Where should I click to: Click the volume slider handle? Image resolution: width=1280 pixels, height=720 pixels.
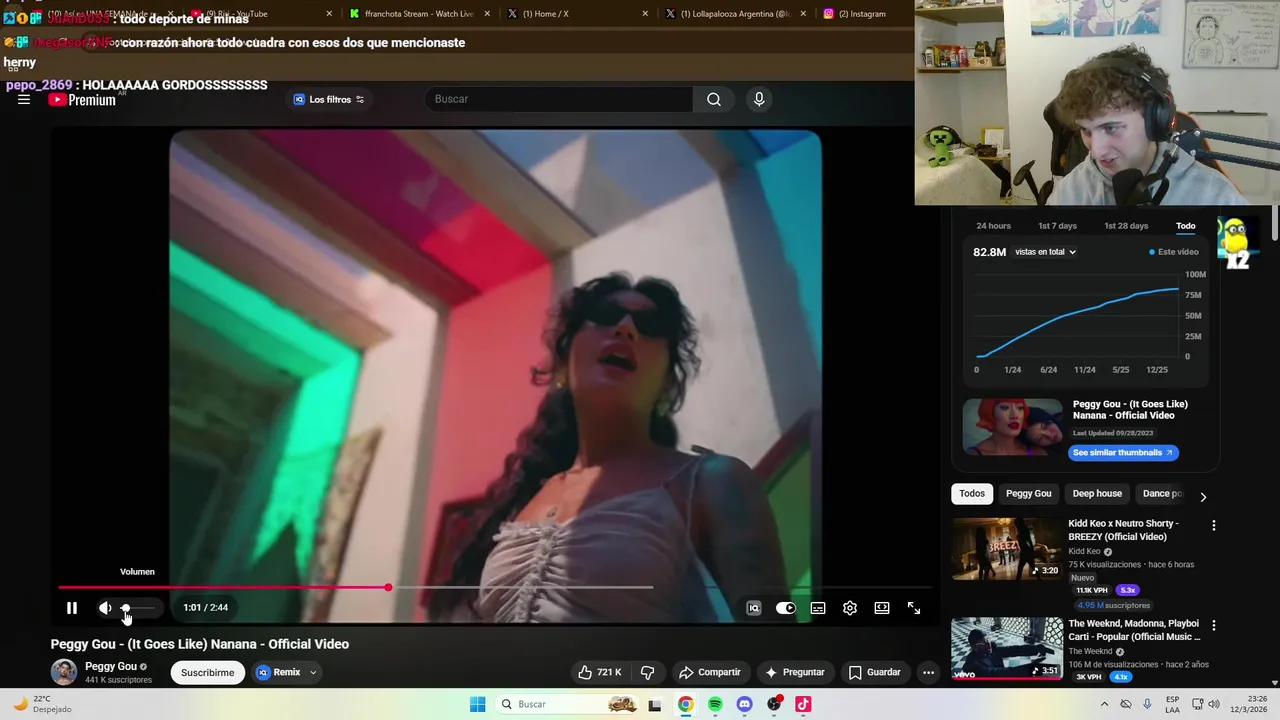pyautogui.click(x=125, y=608)
